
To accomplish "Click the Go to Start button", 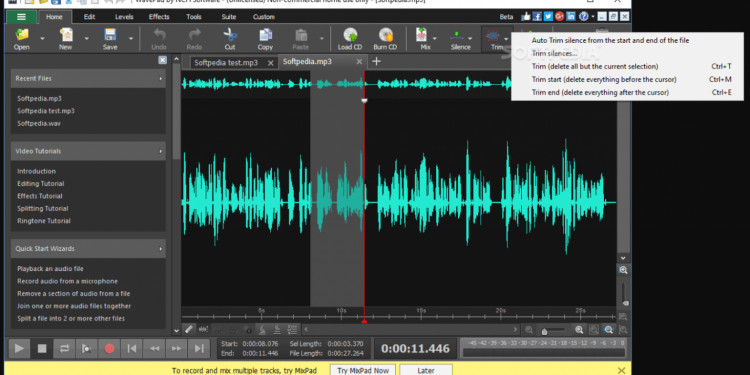I will tap(132, 349).
